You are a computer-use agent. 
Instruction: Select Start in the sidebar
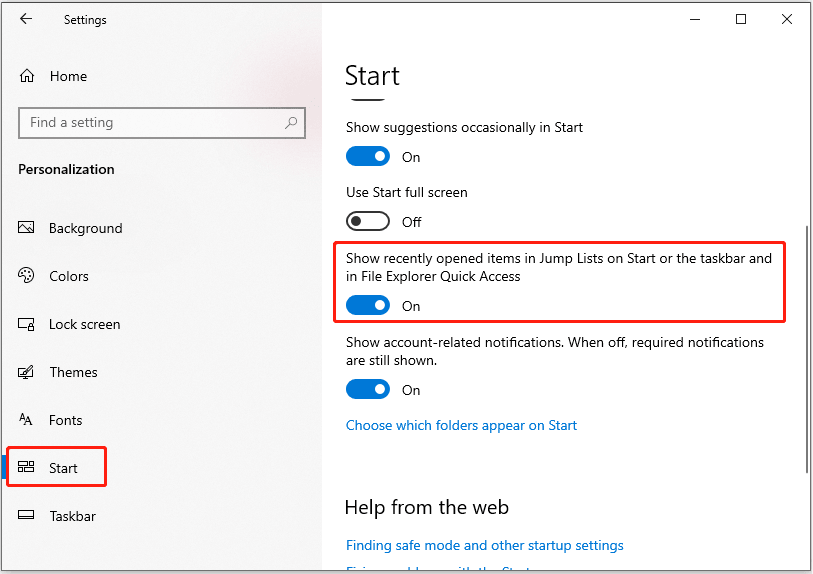point(63,468)
